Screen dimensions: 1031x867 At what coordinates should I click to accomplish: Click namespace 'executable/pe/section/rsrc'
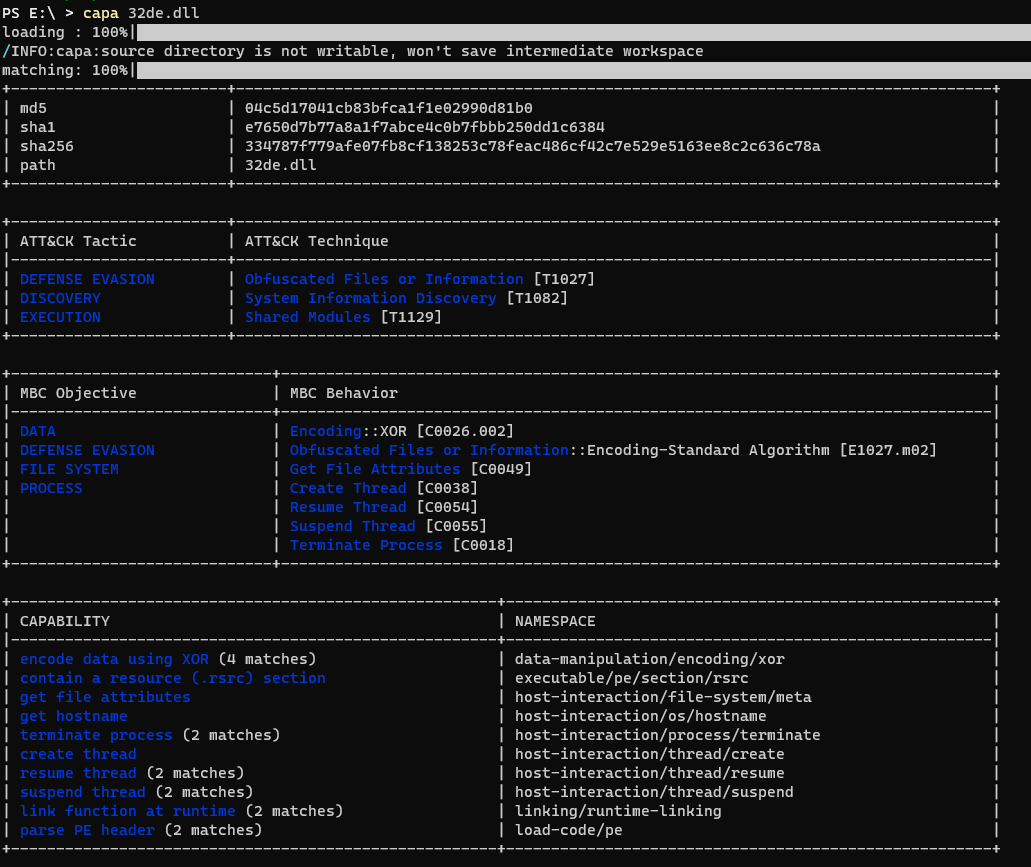[632, 678]
